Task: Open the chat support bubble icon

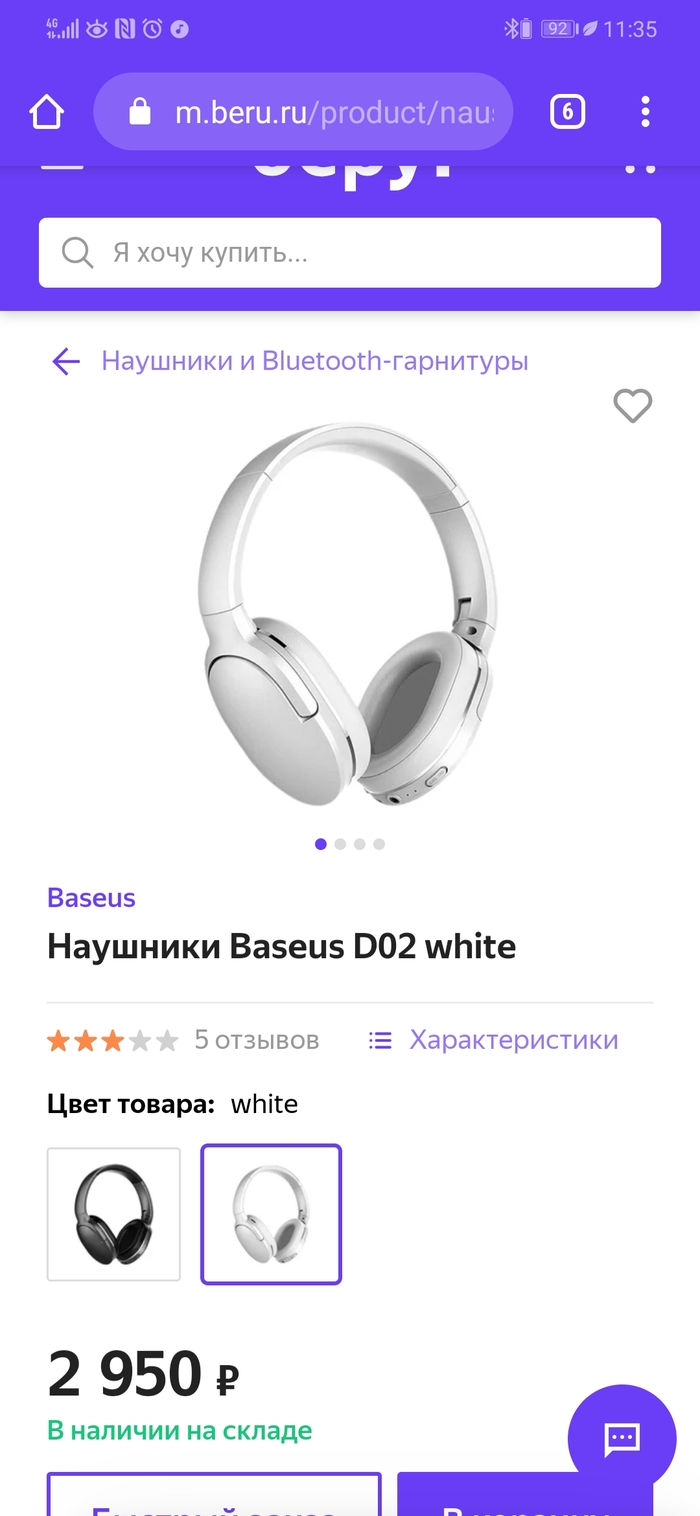Action: [621, 1438]
